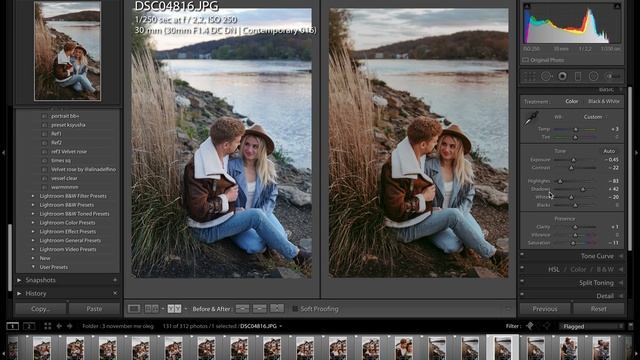Click the Previous button
Image resolution: width=640 pixels, height=360 pixels.
coord(545,309)
